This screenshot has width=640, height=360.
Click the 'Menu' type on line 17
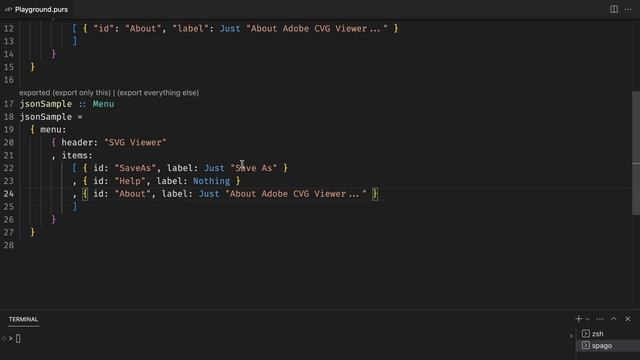pyautogui.click(x=103, y=104)
